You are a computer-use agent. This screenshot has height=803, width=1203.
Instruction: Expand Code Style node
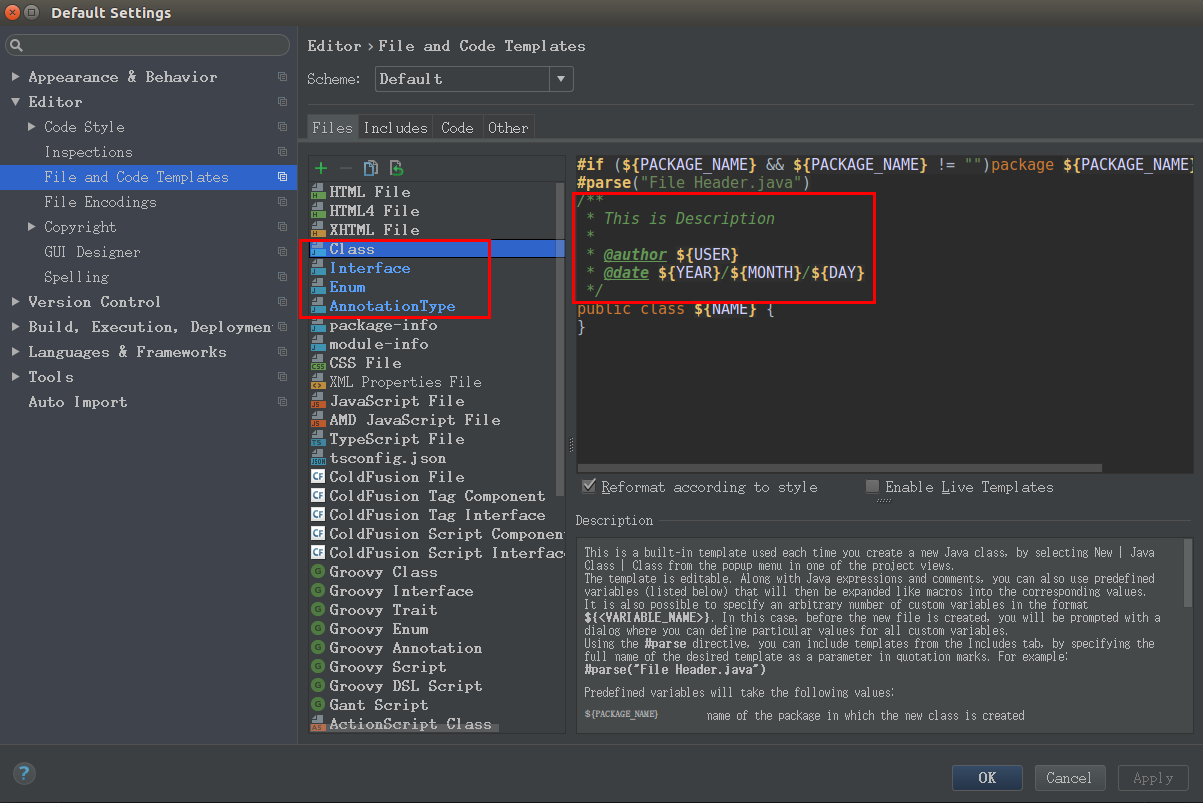[32, 127]
